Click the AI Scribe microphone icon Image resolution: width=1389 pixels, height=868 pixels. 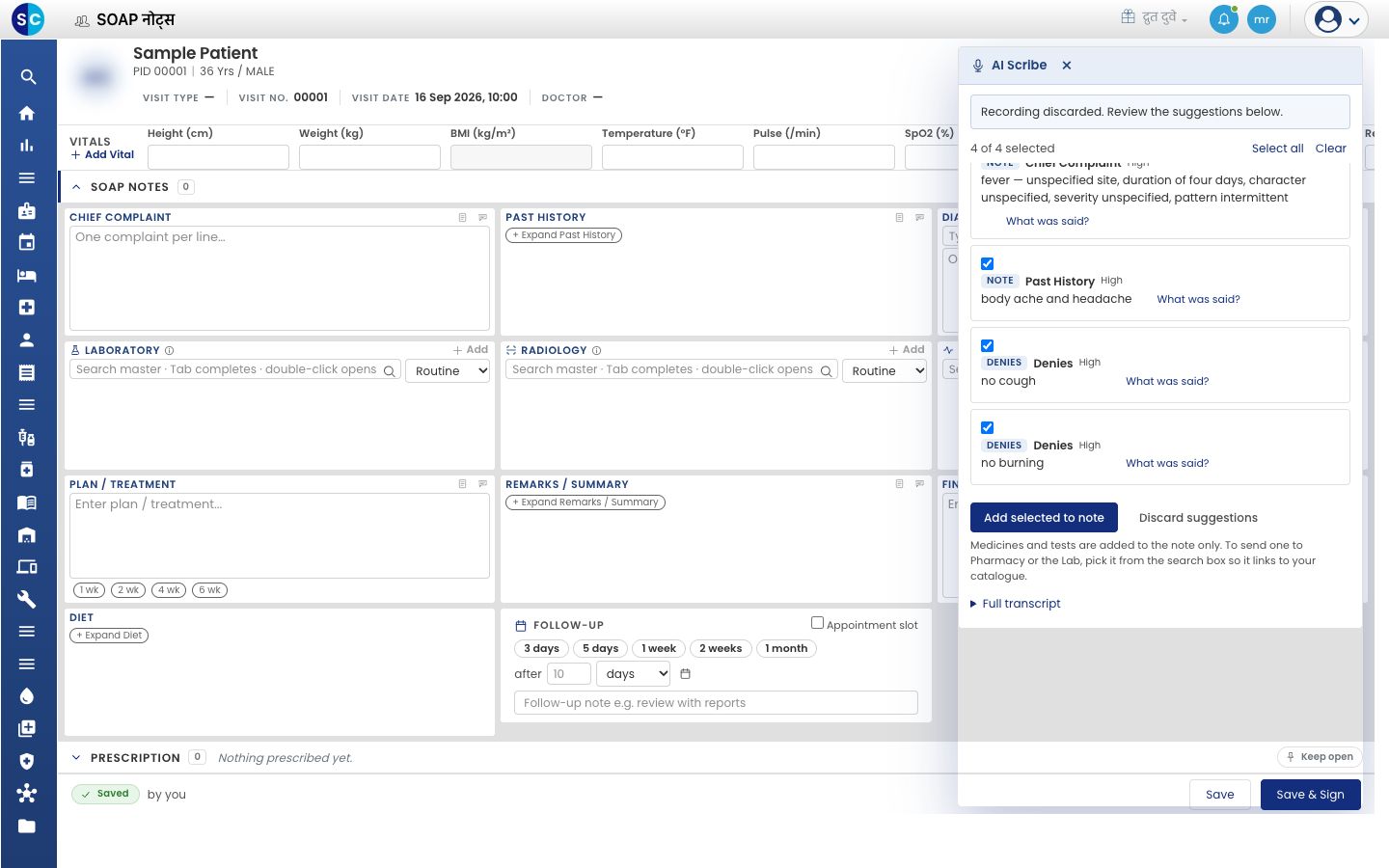click(x=978, y=66)
